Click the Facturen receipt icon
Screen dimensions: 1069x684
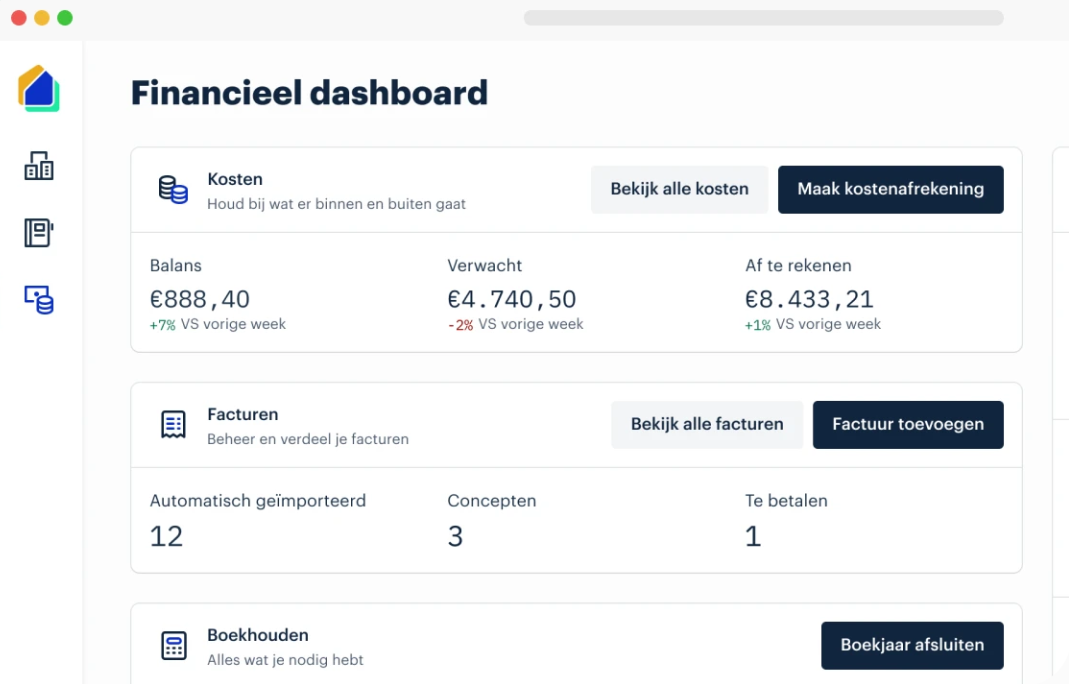pyautogui.click(x=173, y=424)
